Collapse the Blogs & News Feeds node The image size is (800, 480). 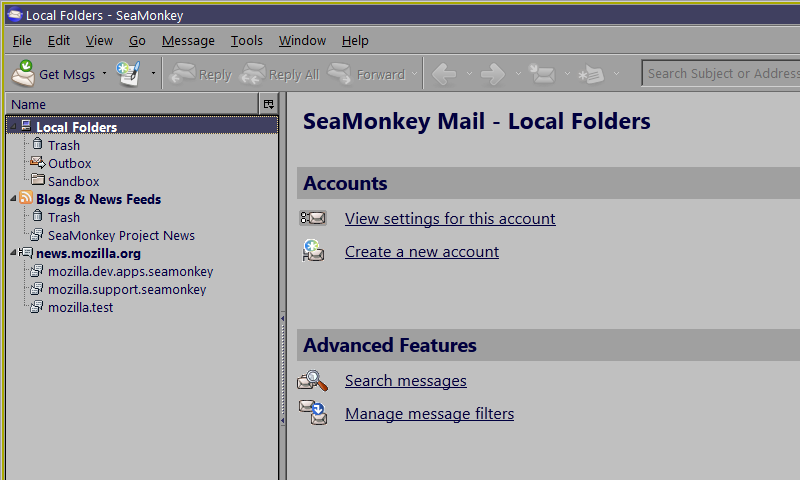pyautogui.click(x=14, y=199)
